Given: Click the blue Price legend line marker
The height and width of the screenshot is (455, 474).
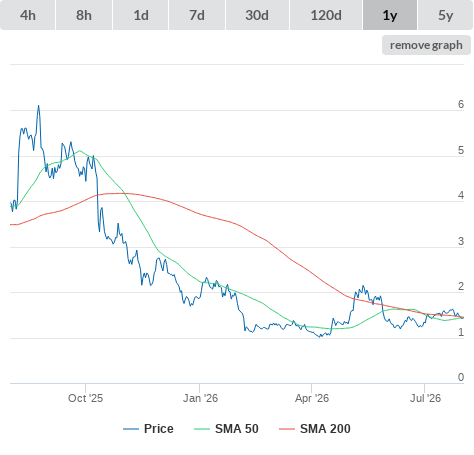Looking at the screenshot, I should [x=131, y=429].
